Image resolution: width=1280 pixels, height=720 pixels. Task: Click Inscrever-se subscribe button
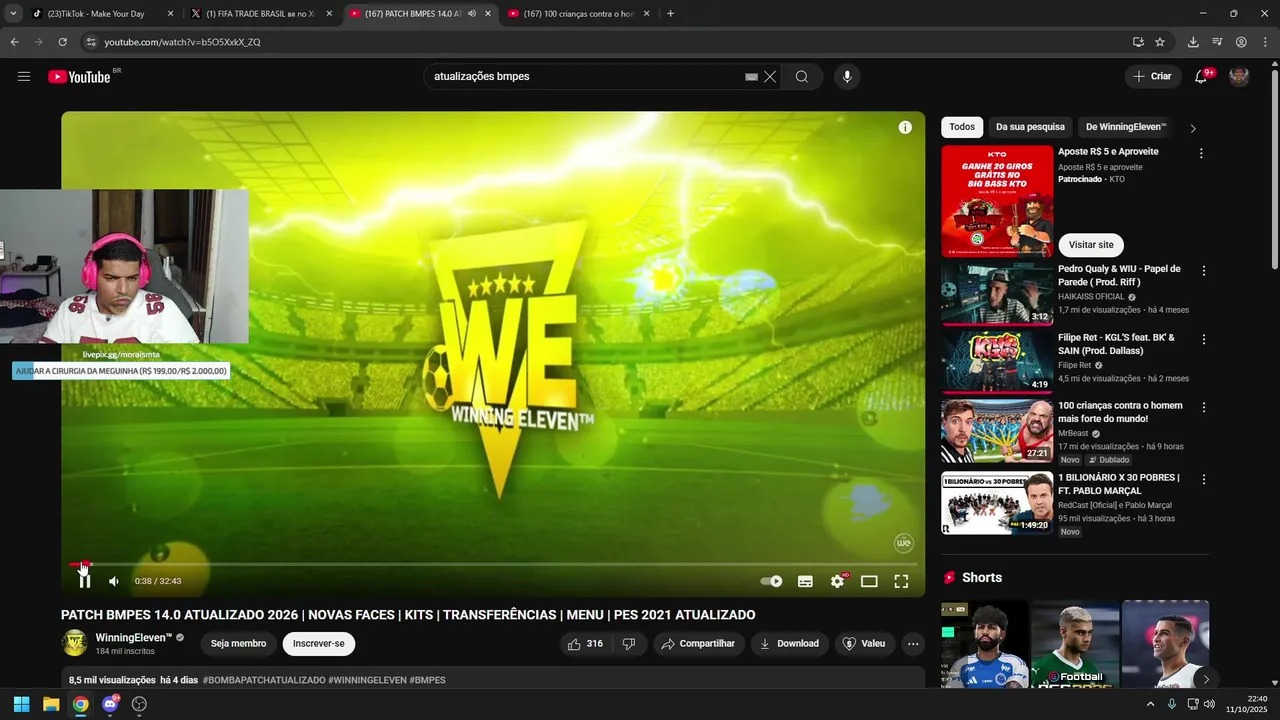[319, 644]
